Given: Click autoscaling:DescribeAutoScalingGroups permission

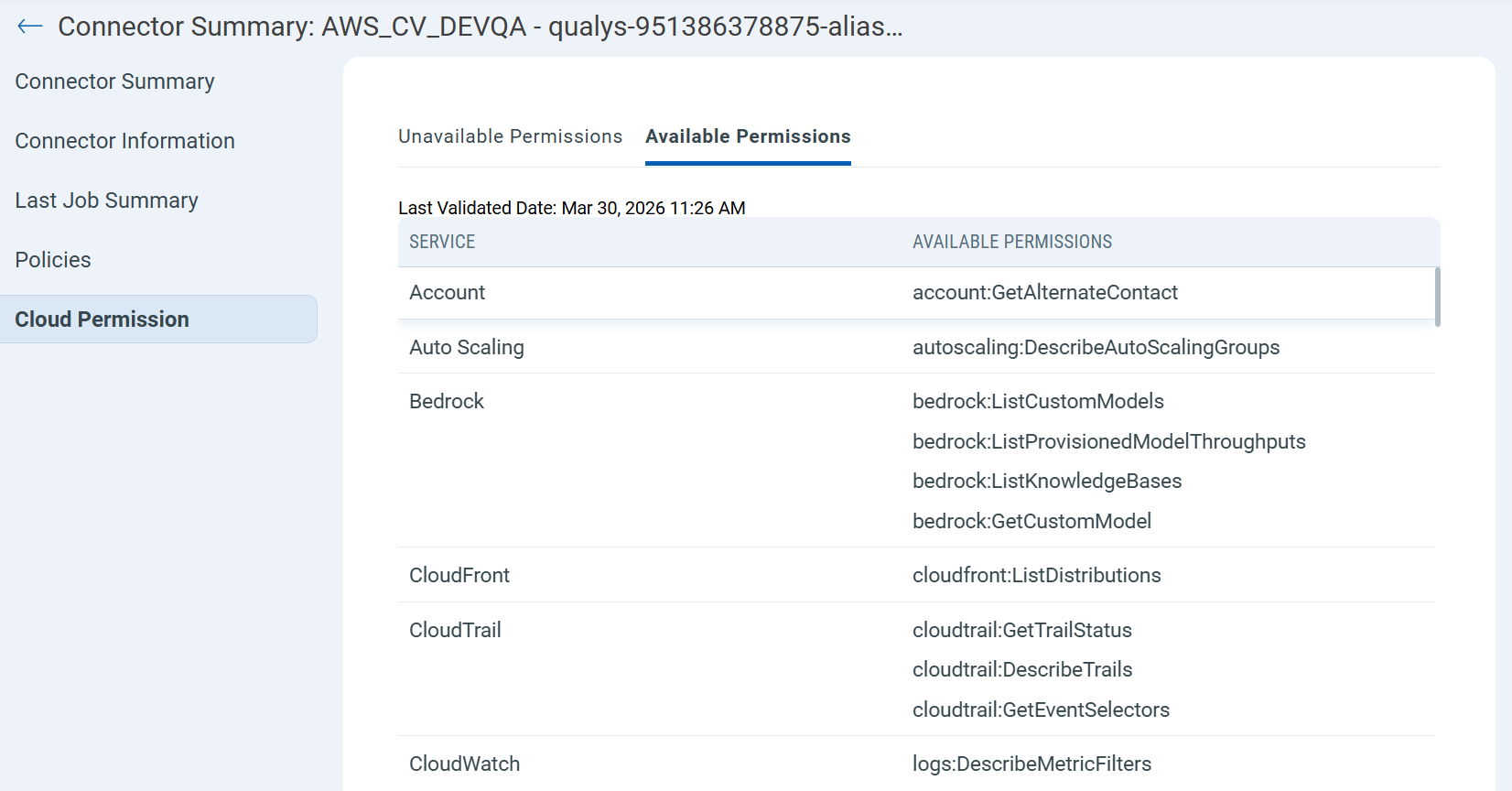Looking at the screenshot, I should [x=1096, y=348].
